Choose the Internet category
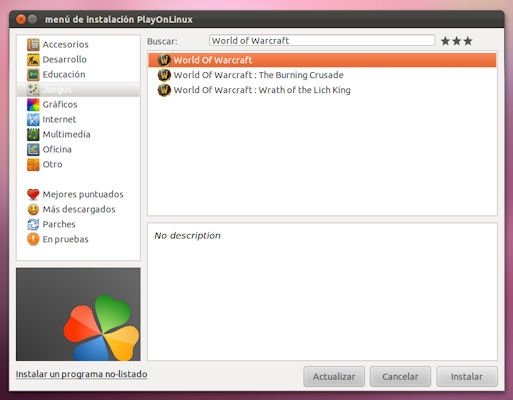The height and width of the screenshot is (400, 513). pyautogui.click(x=59, y=119)
